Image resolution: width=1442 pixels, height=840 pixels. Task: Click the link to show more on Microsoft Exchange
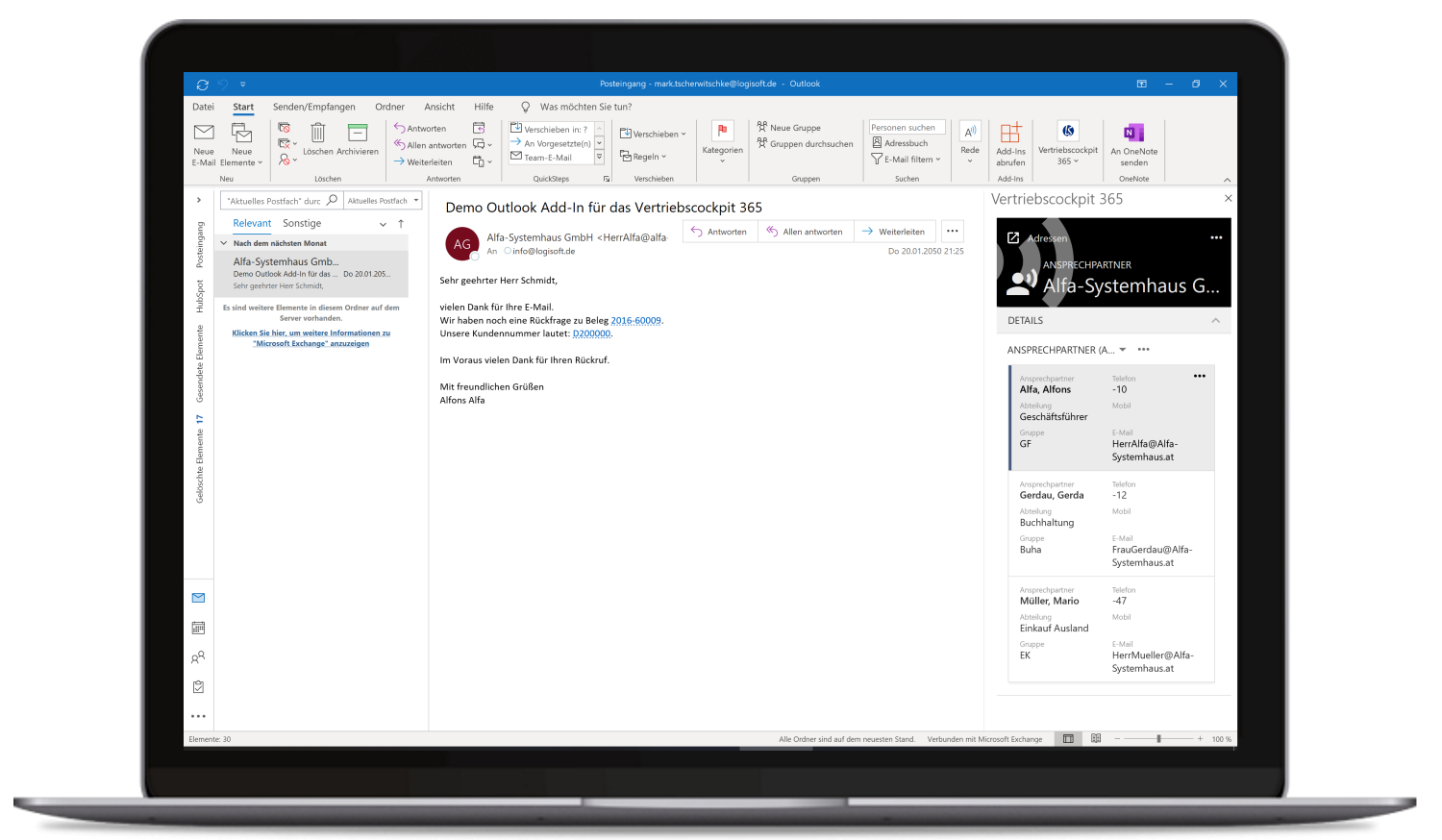[311, 338]
